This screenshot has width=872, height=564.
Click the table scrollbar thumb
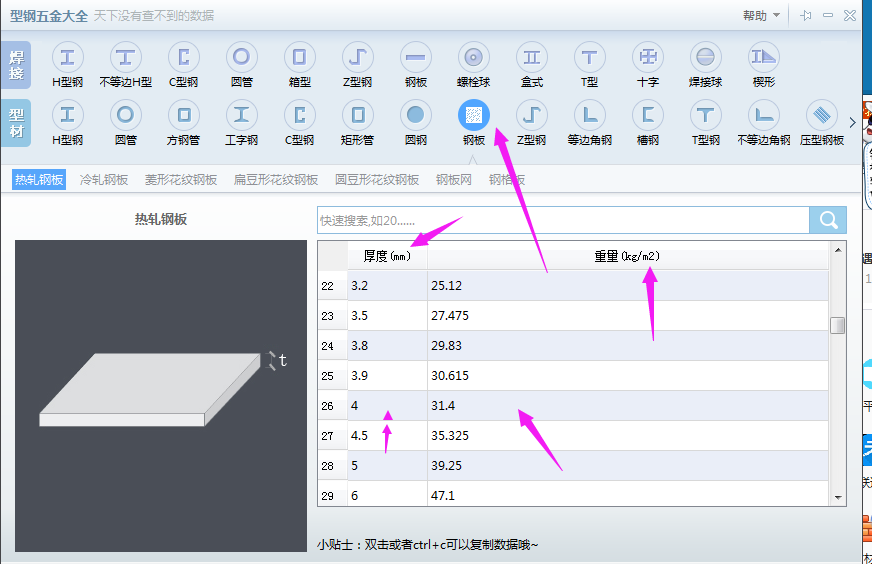[x=838, y=325]
